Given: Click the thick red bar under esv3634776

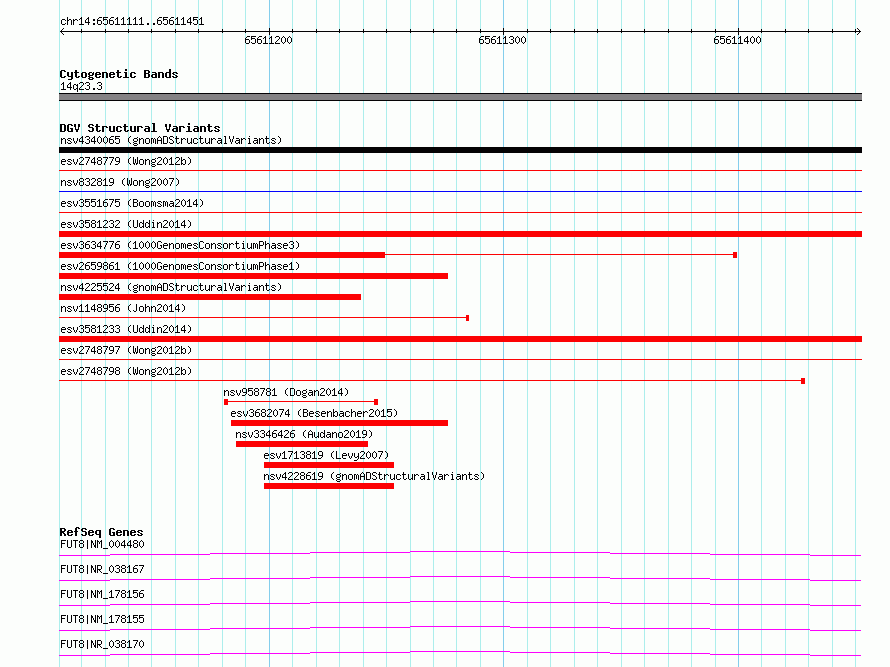Looking at the screenshot, I should (x=222, y=255).
